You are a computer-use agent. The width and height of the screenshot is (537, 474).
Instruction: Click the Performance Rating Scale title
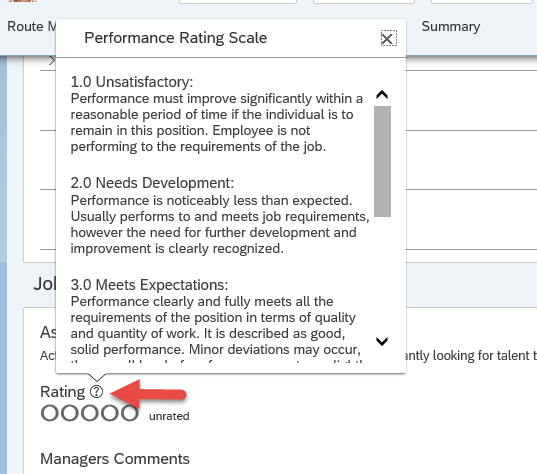tap(176, 38)
